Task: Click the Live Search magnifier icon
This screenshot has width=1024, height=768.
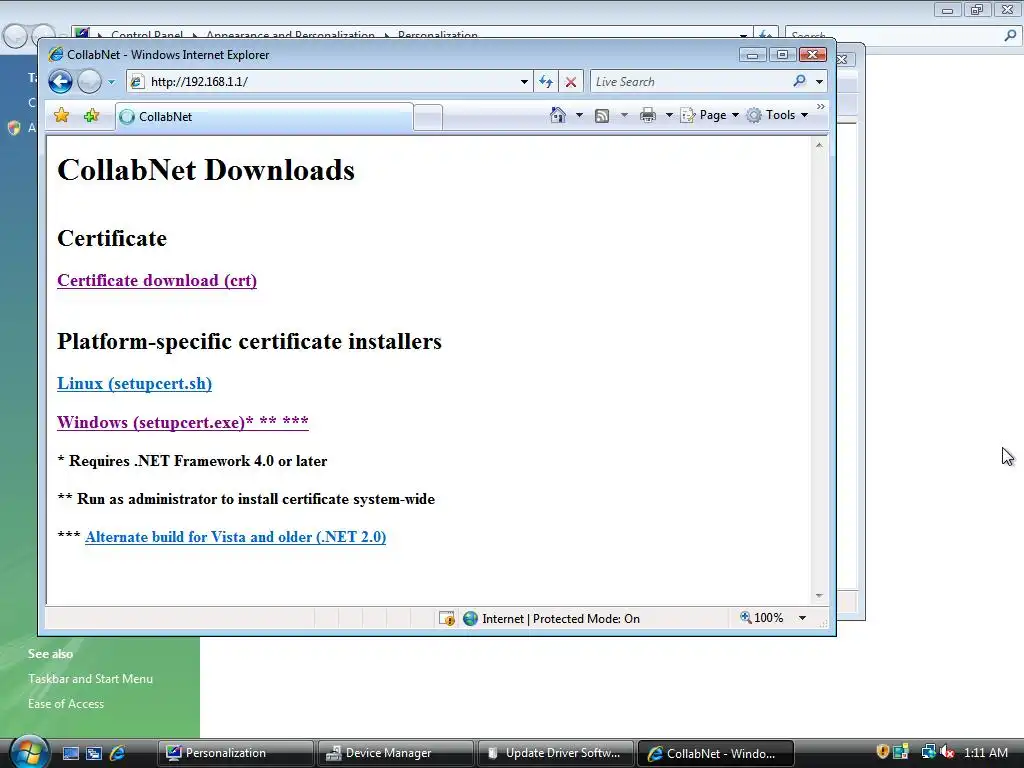Action: click(799, 81)
